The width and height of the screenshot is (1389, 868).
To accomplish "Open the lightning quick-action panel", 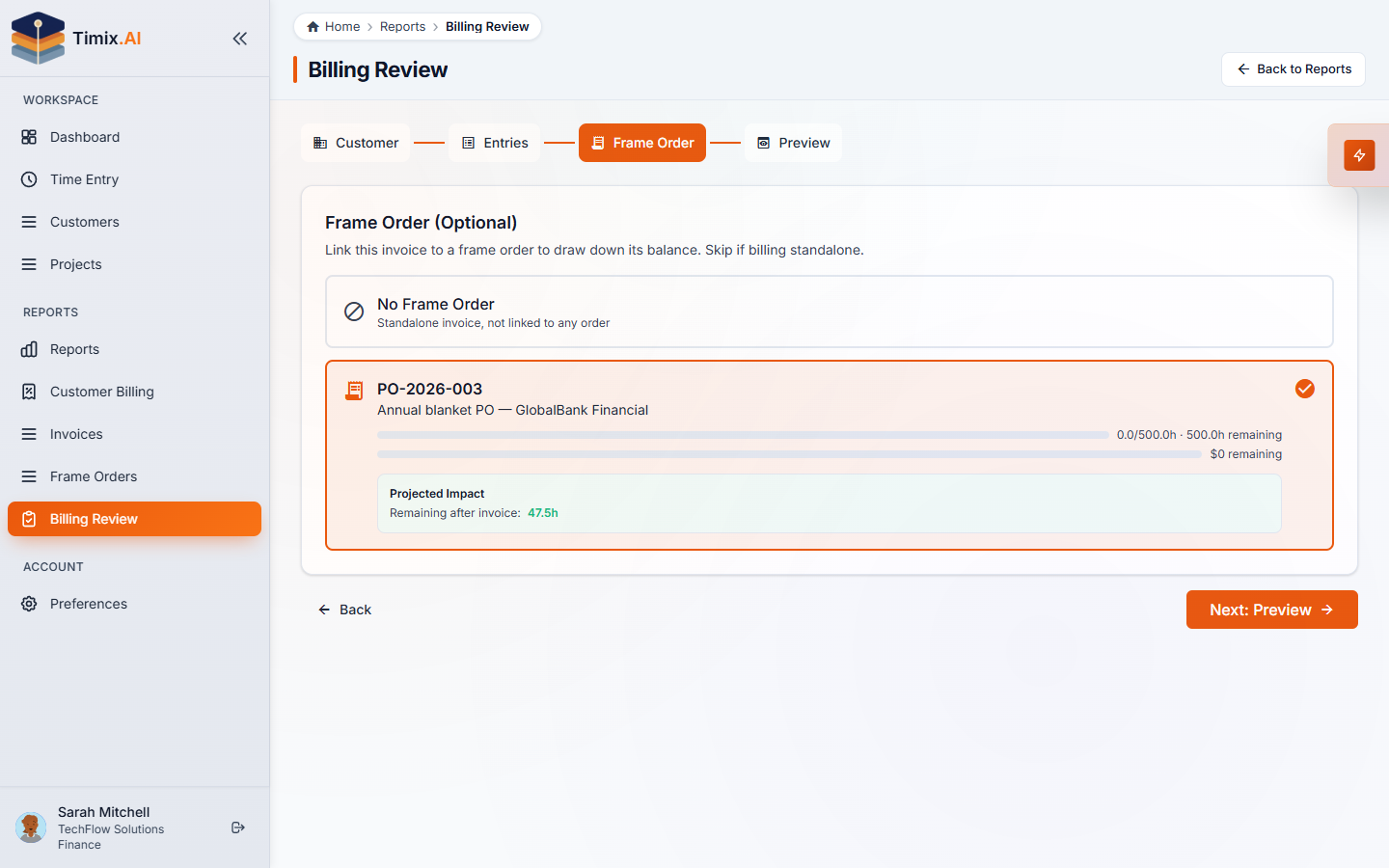I will point(1359,155).
